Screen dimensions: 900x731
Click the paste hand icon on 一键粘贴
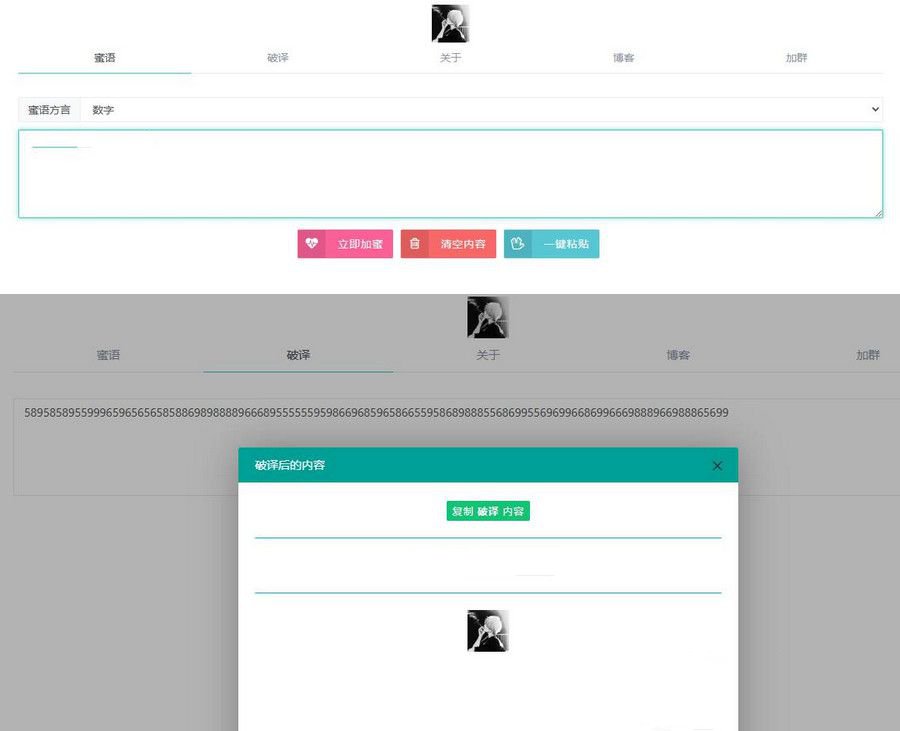point(518,244)
